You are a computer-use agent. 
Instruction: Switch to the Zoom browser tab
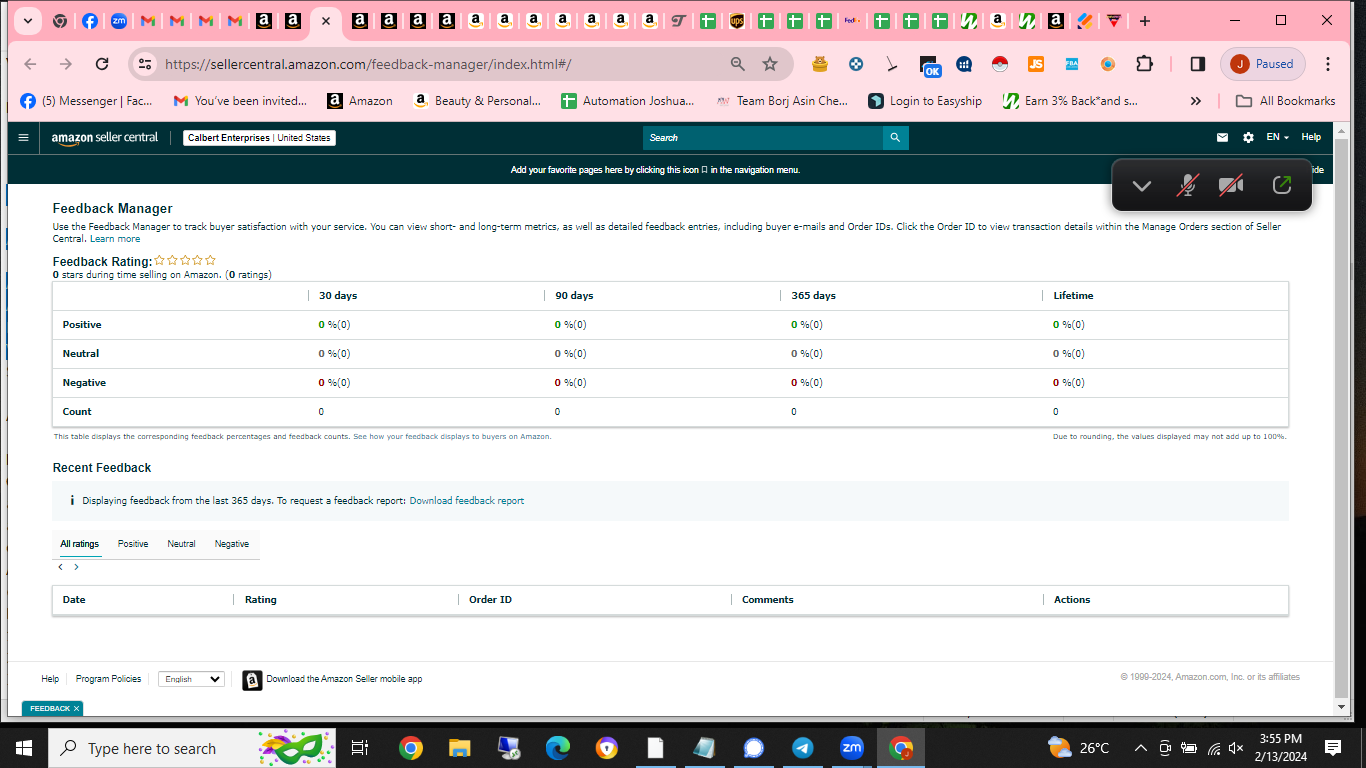click(119, 21)
